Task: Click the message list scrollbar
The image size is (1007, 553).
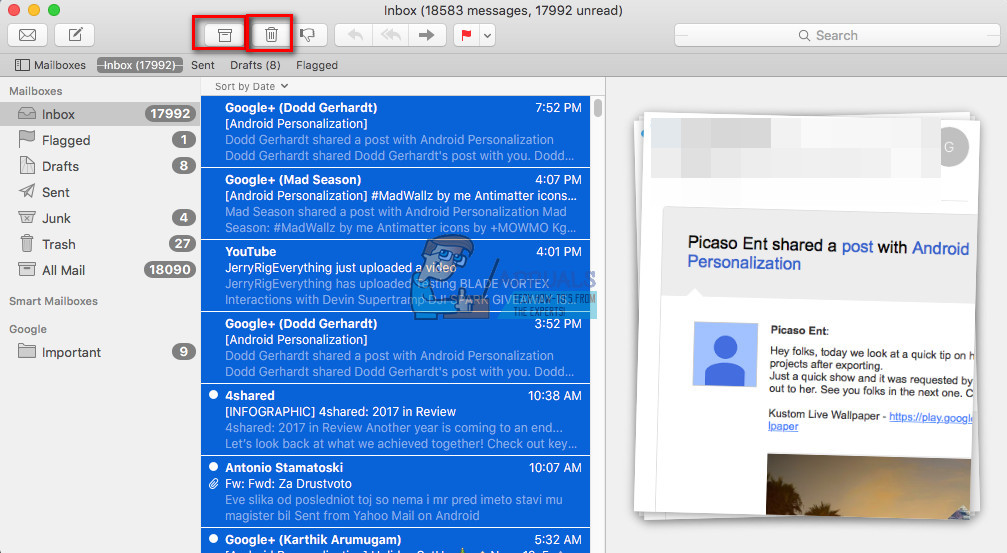Action: (598, 107)
